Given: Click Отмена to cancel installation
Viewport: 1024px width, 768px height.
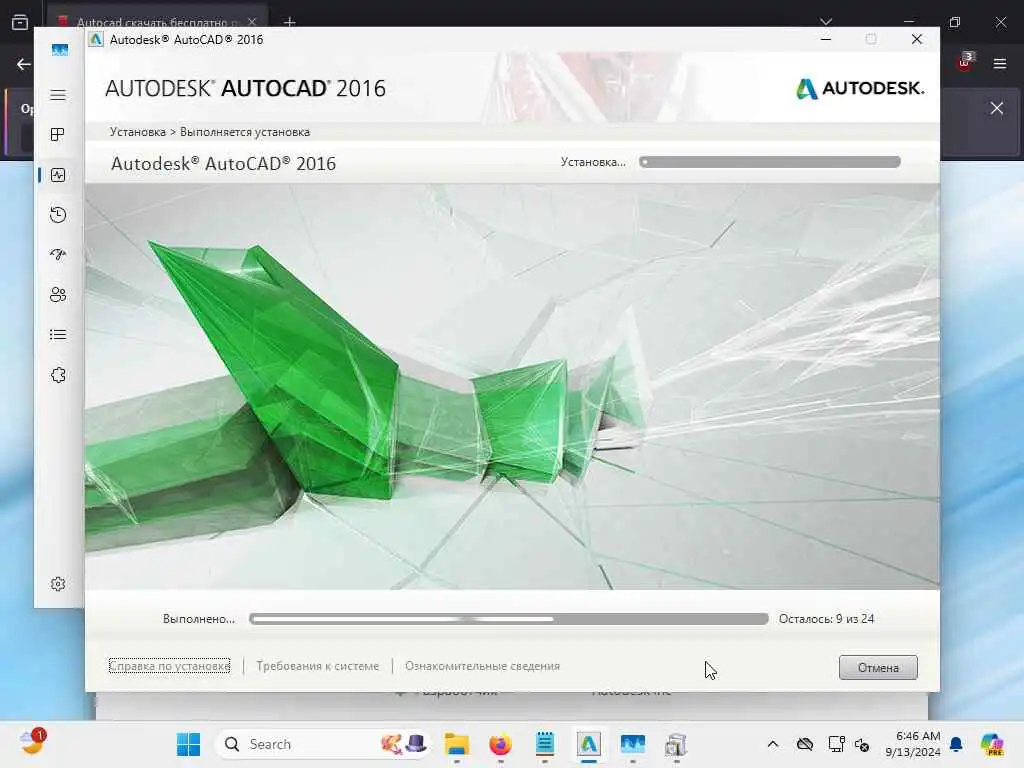Looking at the screenshot, I should point(878,667).
